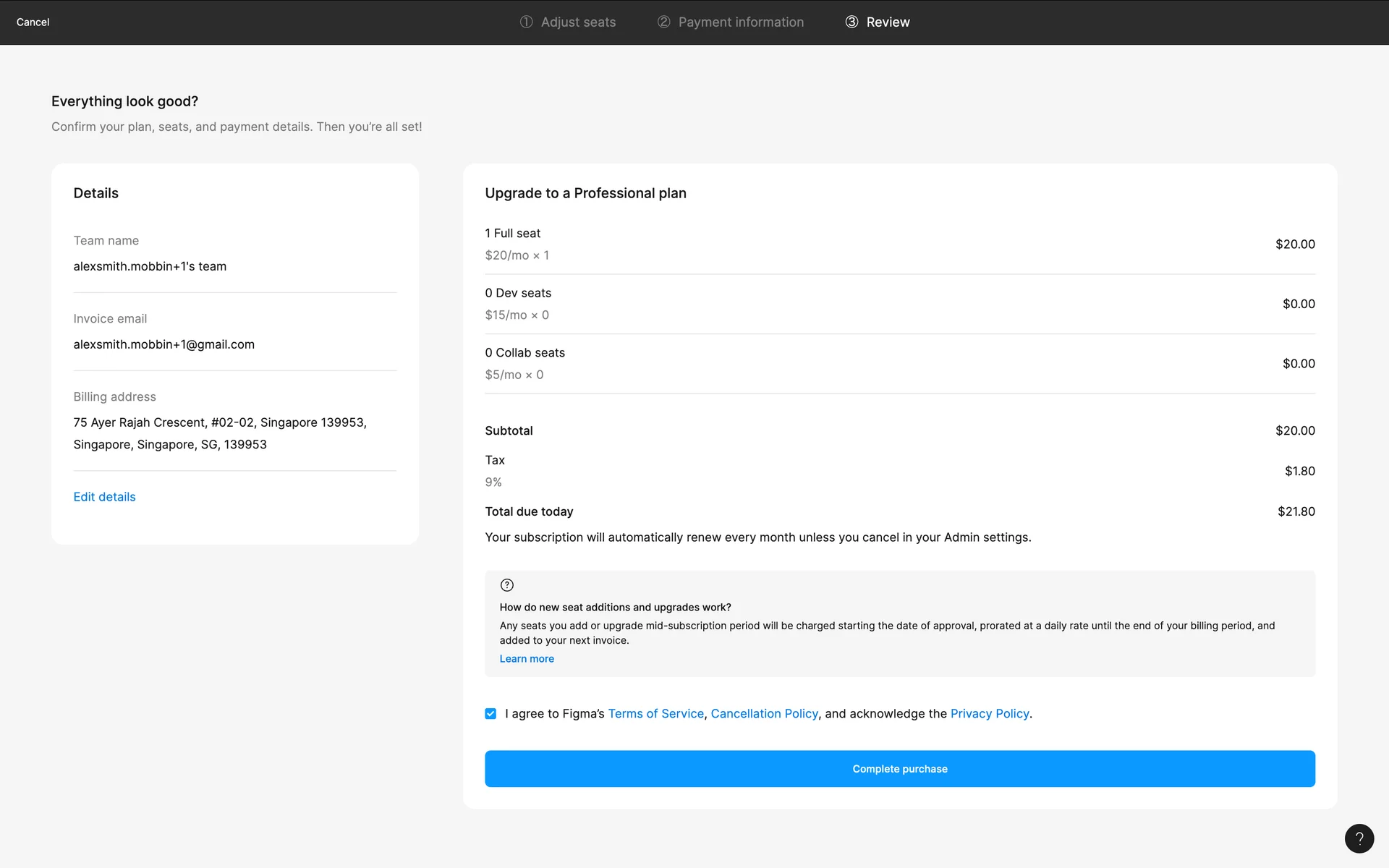The image size is (1389, 868).
Task: Go to Adjust seats step
Action: tap(577, 22)
